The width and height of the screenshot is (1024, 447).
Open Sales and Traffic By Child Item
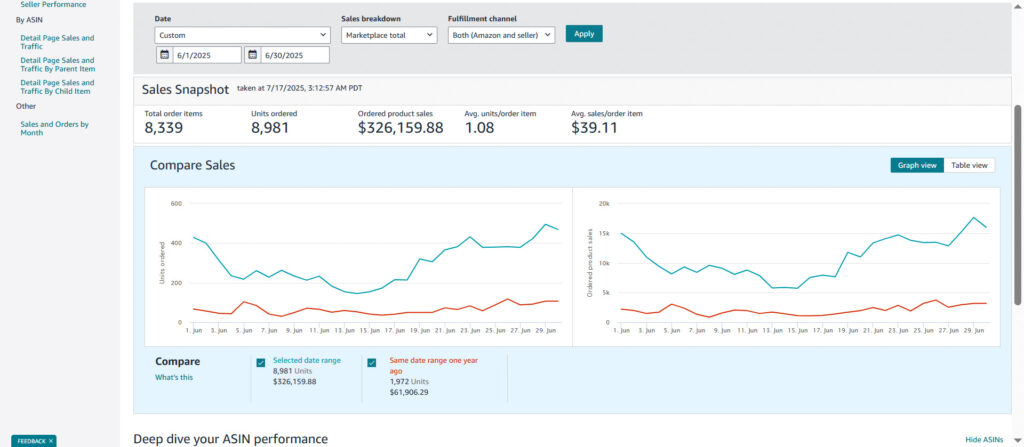pos(57,87)
